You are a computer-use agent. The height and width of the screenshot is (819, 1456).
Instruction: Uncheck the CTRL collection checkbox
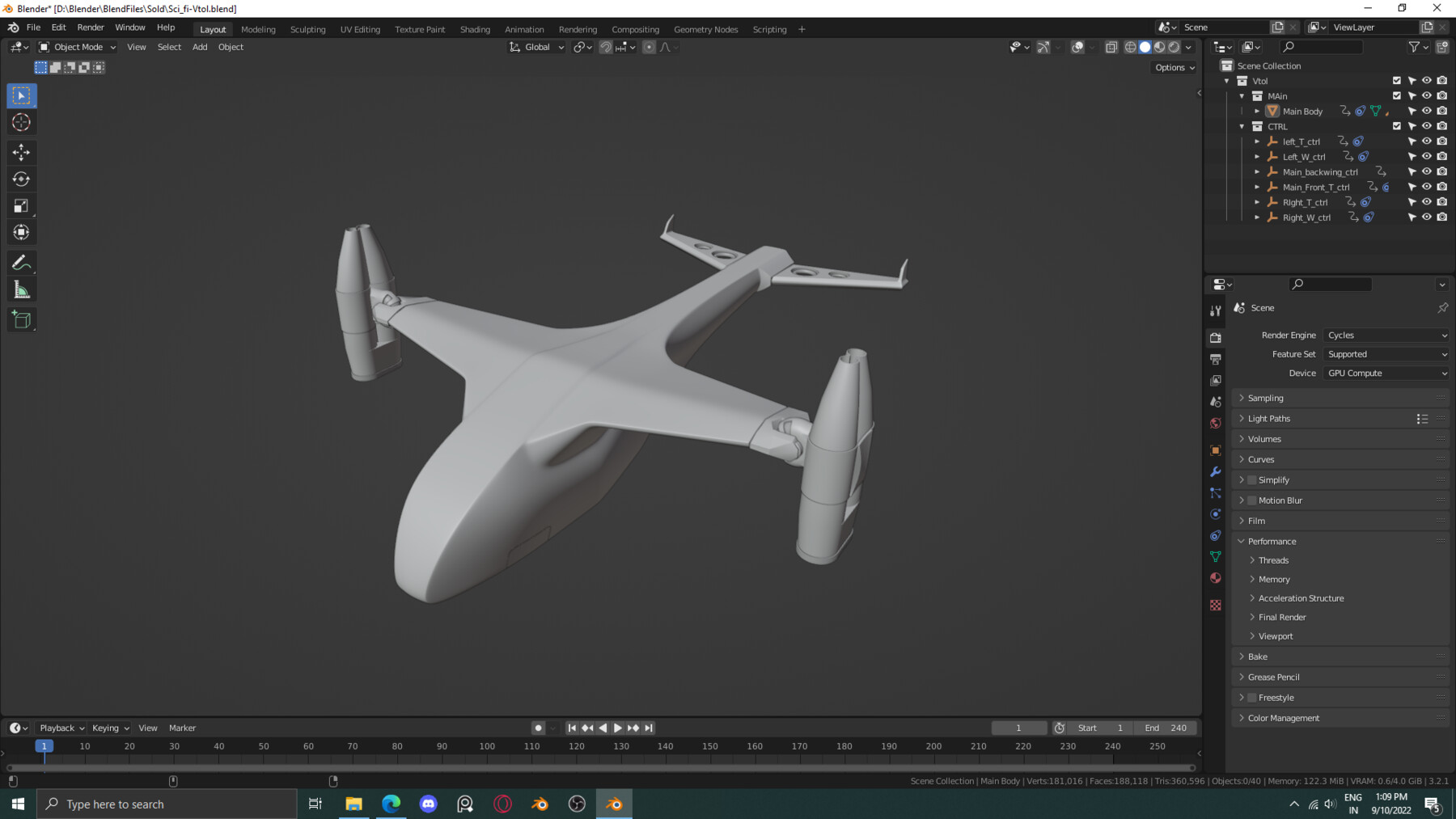[x=1396, y=126]
